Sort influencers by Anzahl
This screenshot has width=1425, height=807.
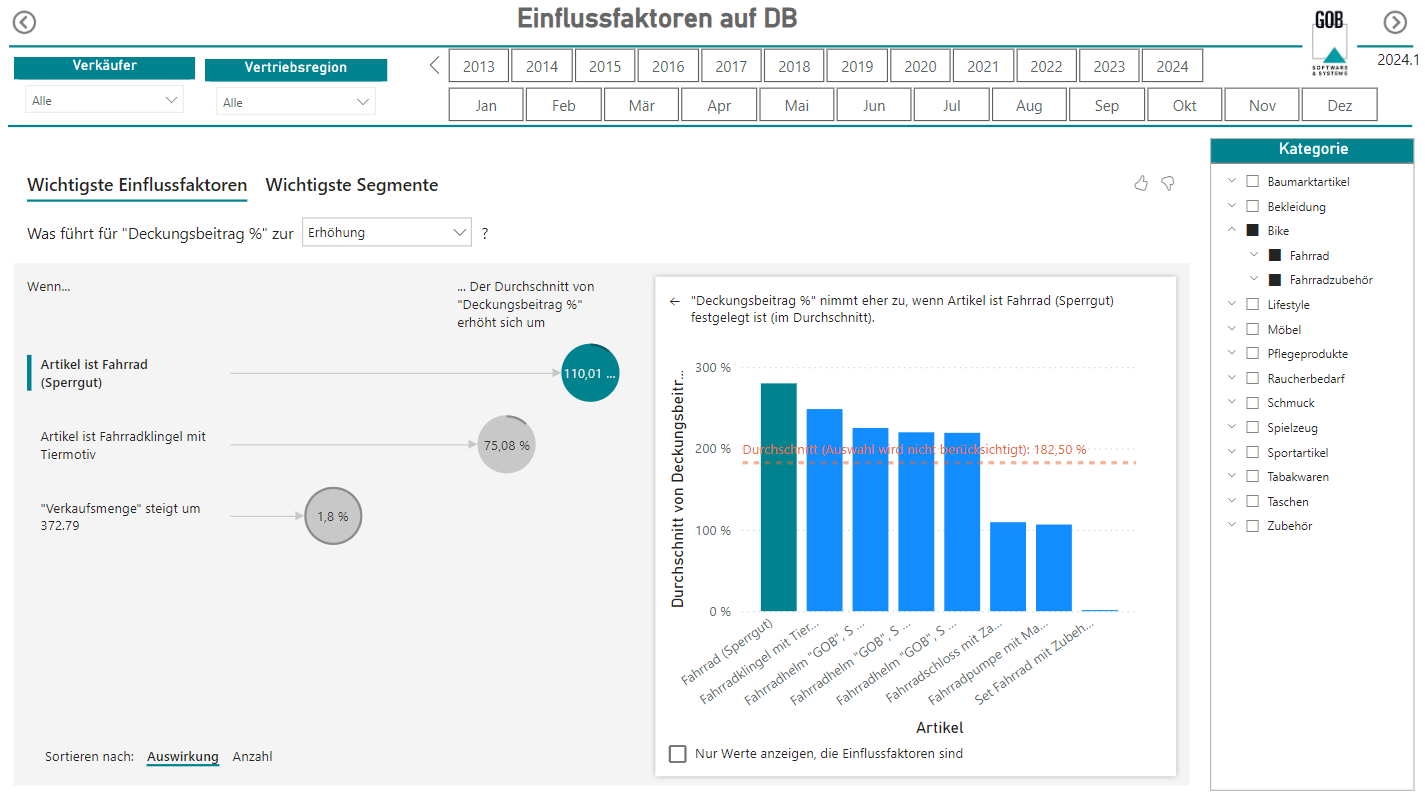coord(252,757)
